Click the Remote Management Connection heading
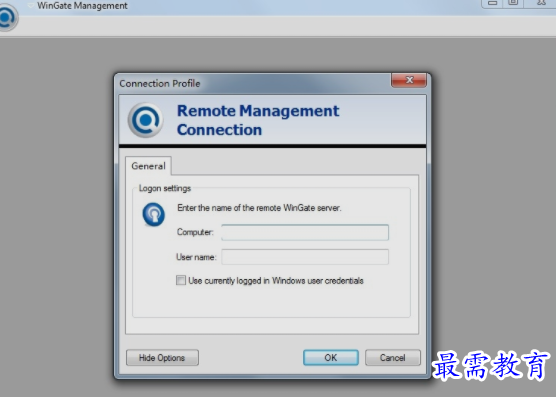This screenshot has width=556, height=397. [258, 120]
